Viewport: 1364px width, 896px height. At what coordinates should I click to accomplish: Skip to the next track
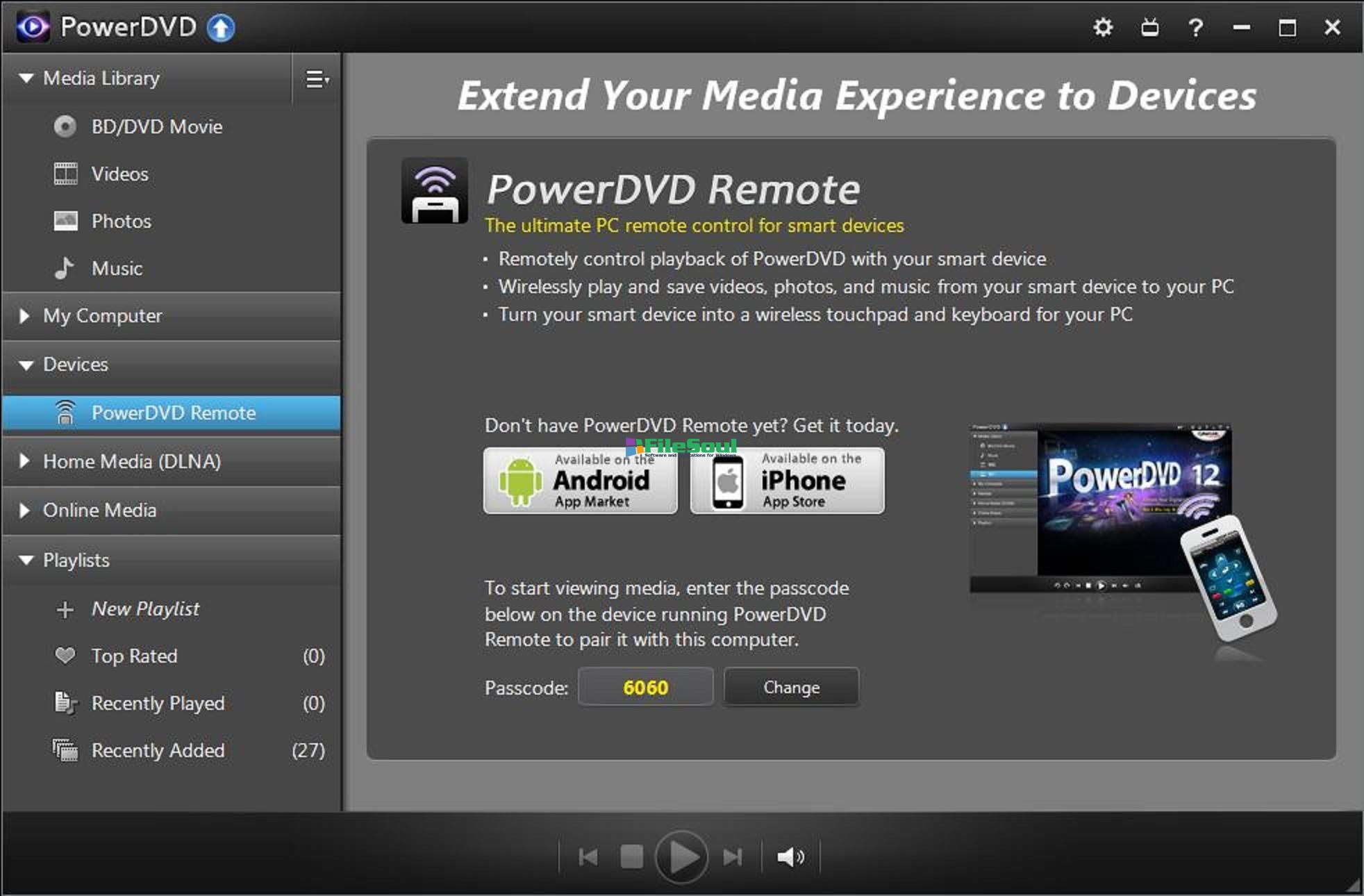[x=733, y=857]
